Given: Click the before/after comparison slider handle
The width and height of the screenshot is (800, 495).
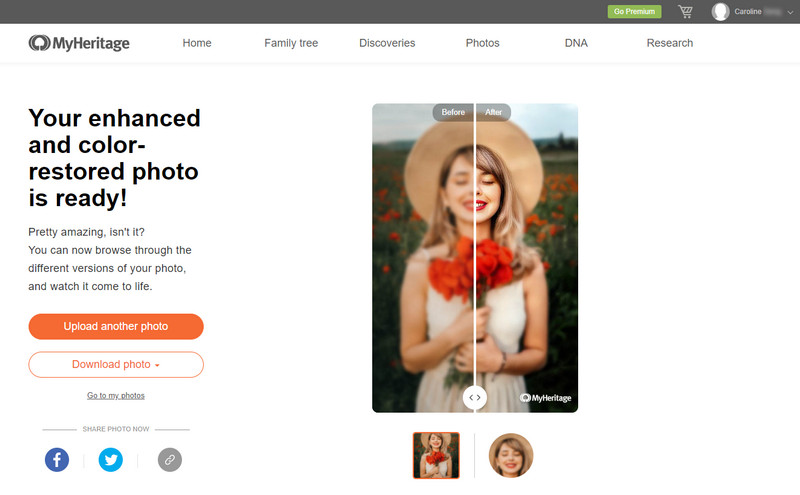Looking at the screenshot, I should (x=475, y=398).
